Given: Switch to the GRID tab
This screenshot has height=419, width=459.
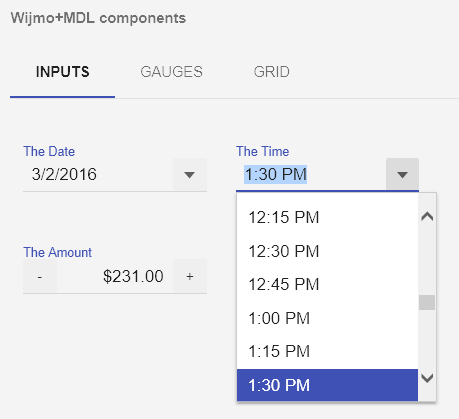Looking at the screenshot, I should pyautogui.click(x=271, y=72).
